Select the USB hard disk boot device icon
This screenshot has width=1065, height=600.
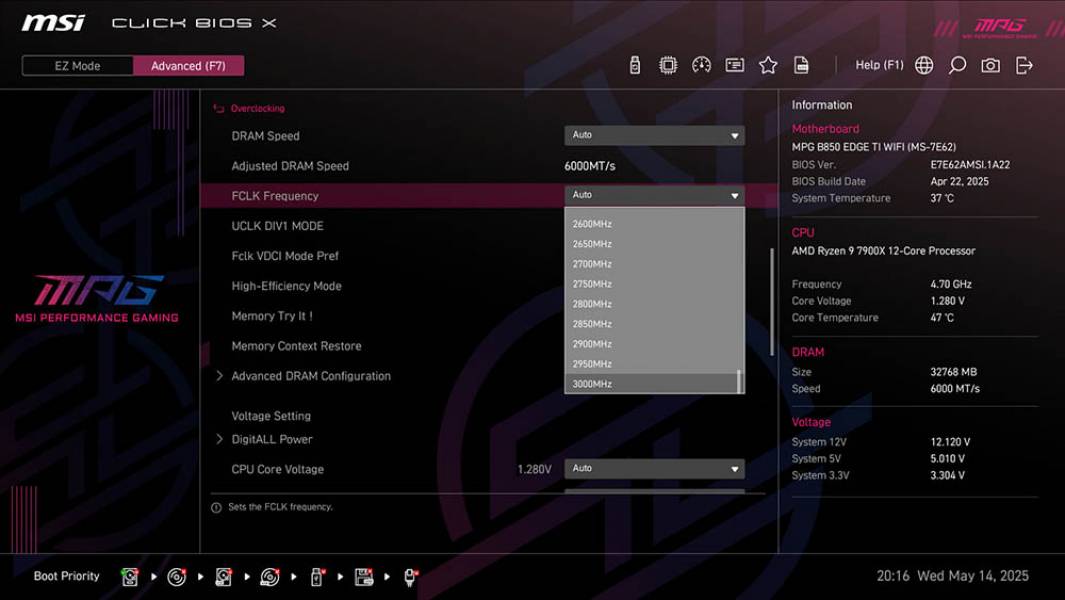pyautogui.click(x=223, y=577)
